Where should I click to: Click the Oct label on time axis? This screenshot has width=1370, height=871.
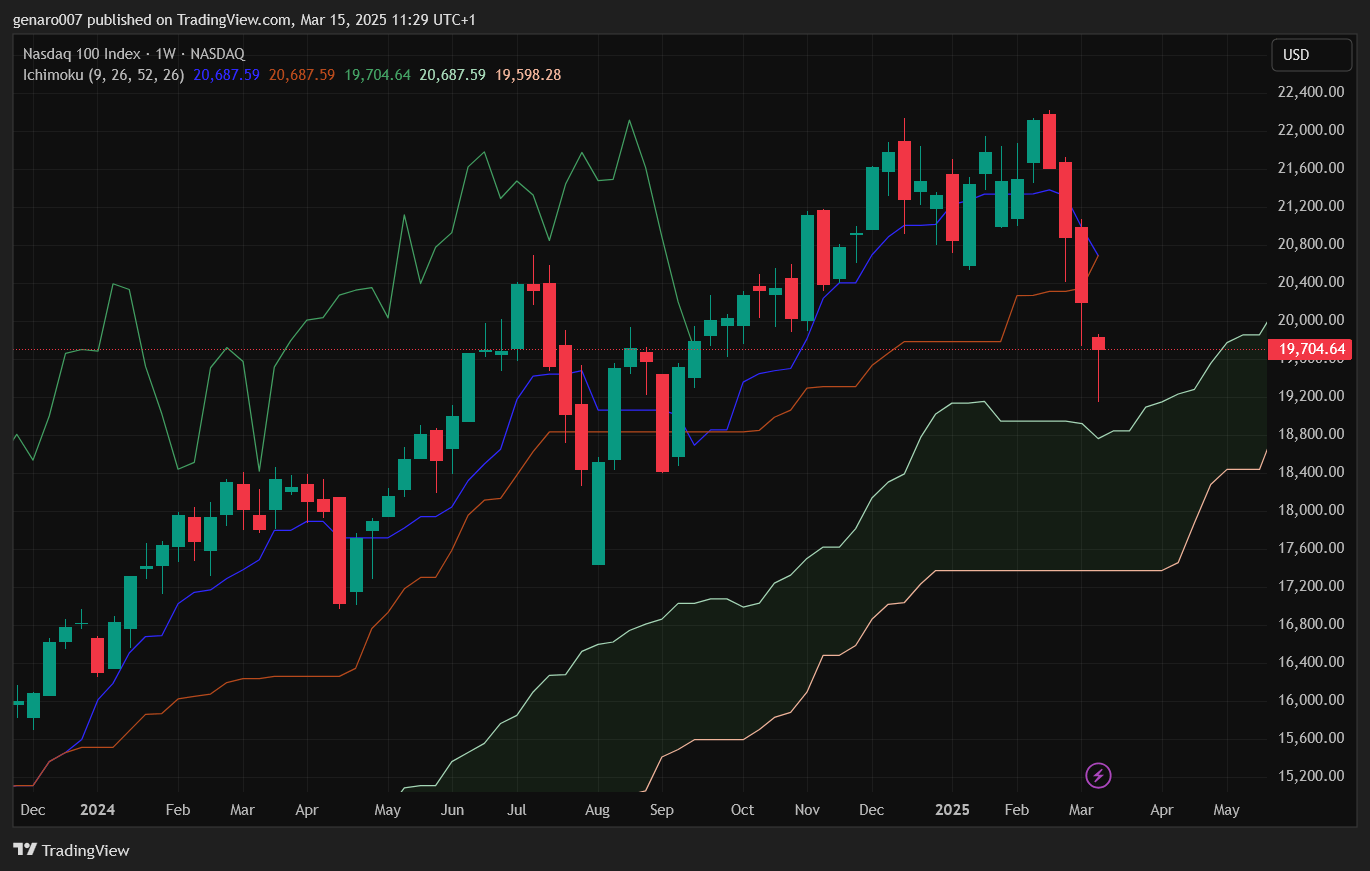click(742, 810)
